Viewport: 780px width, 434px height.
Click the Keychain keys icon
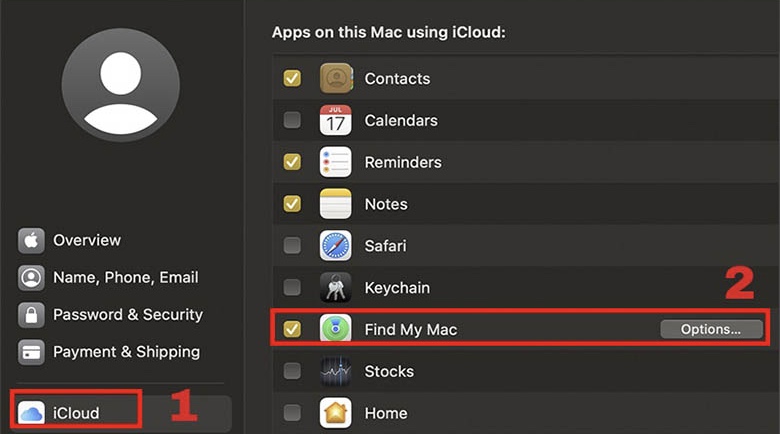click(336, 287)
